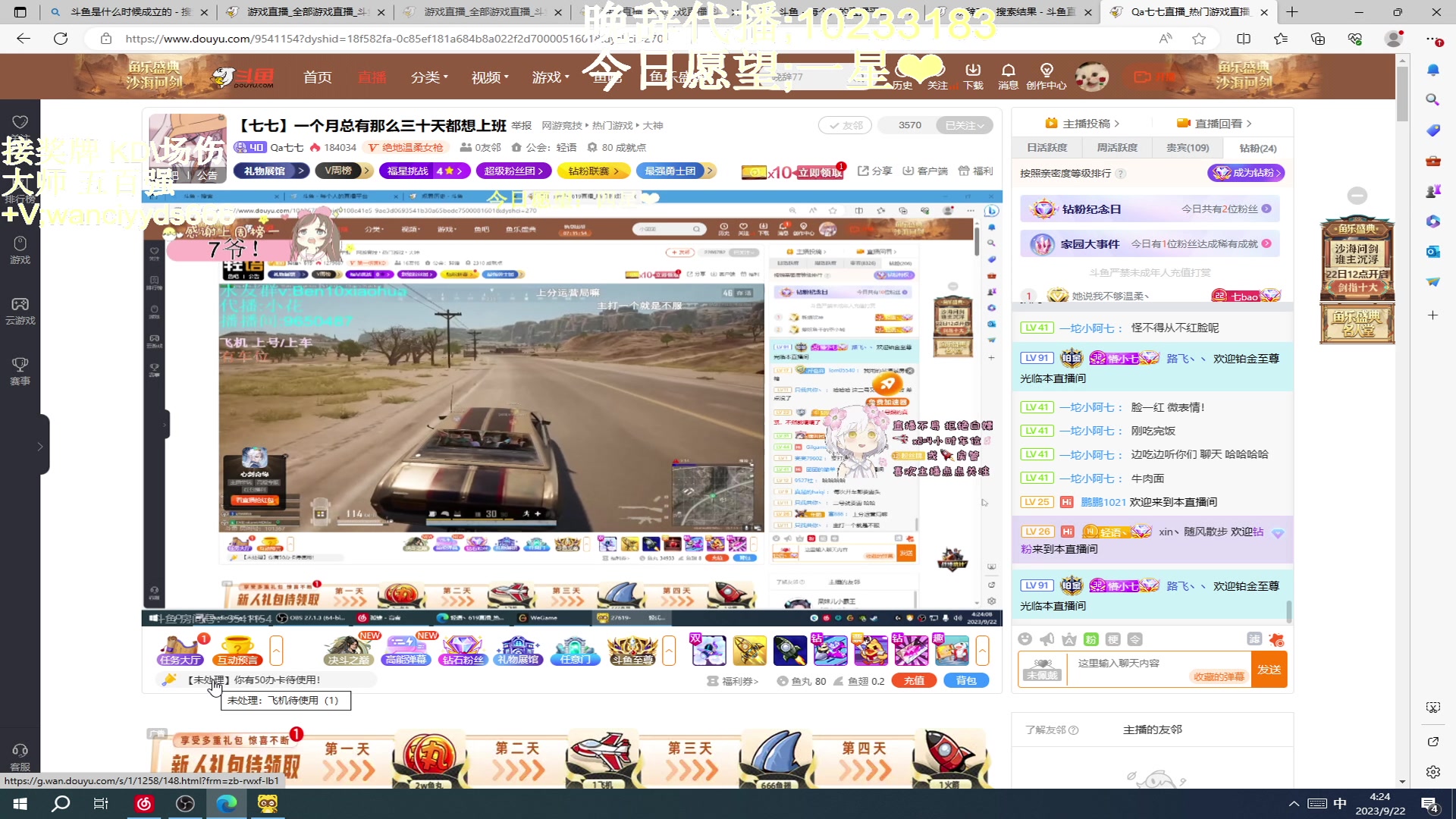
Task: Open Windows Start menu
Action: 20,804
